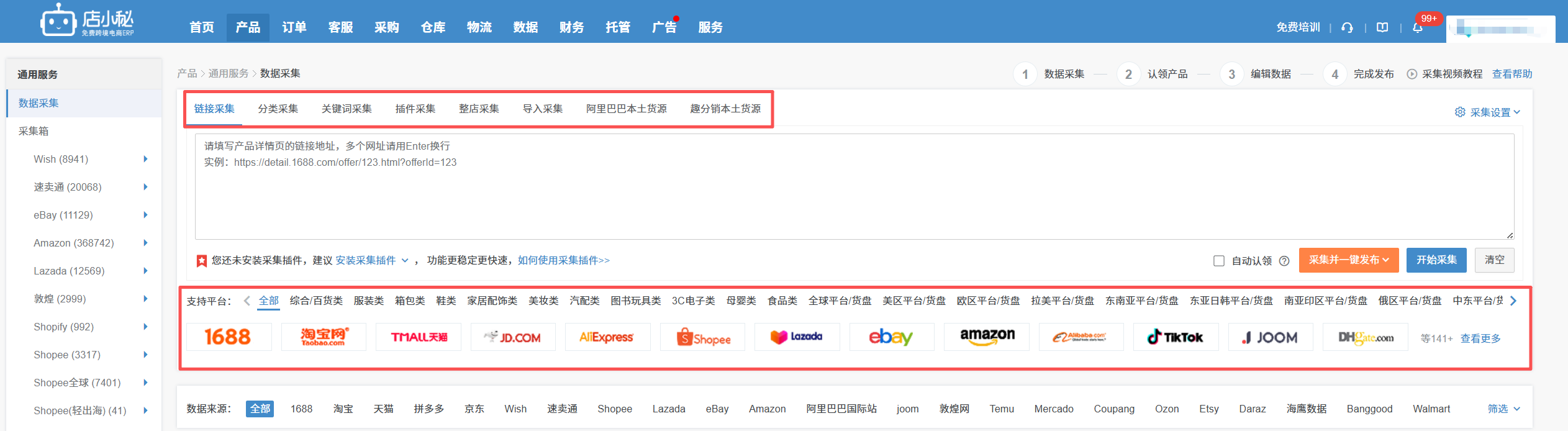Play the 采集视频教程 video icon
The height and width of the screenshot is (431, 1568).
pos(1412,74)
